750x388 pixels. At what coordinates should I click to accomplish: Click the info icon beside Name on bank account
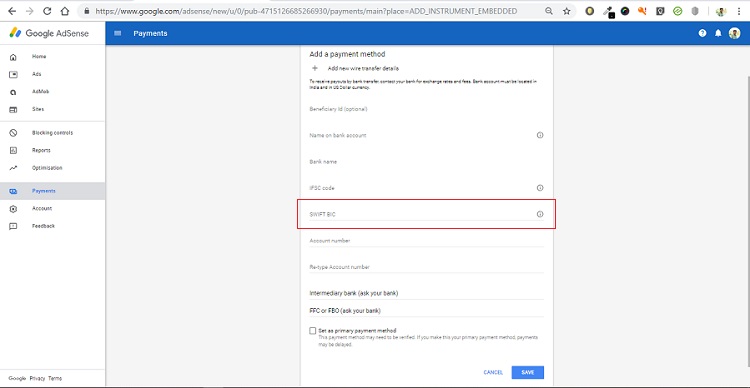click(x=540, y=135)
